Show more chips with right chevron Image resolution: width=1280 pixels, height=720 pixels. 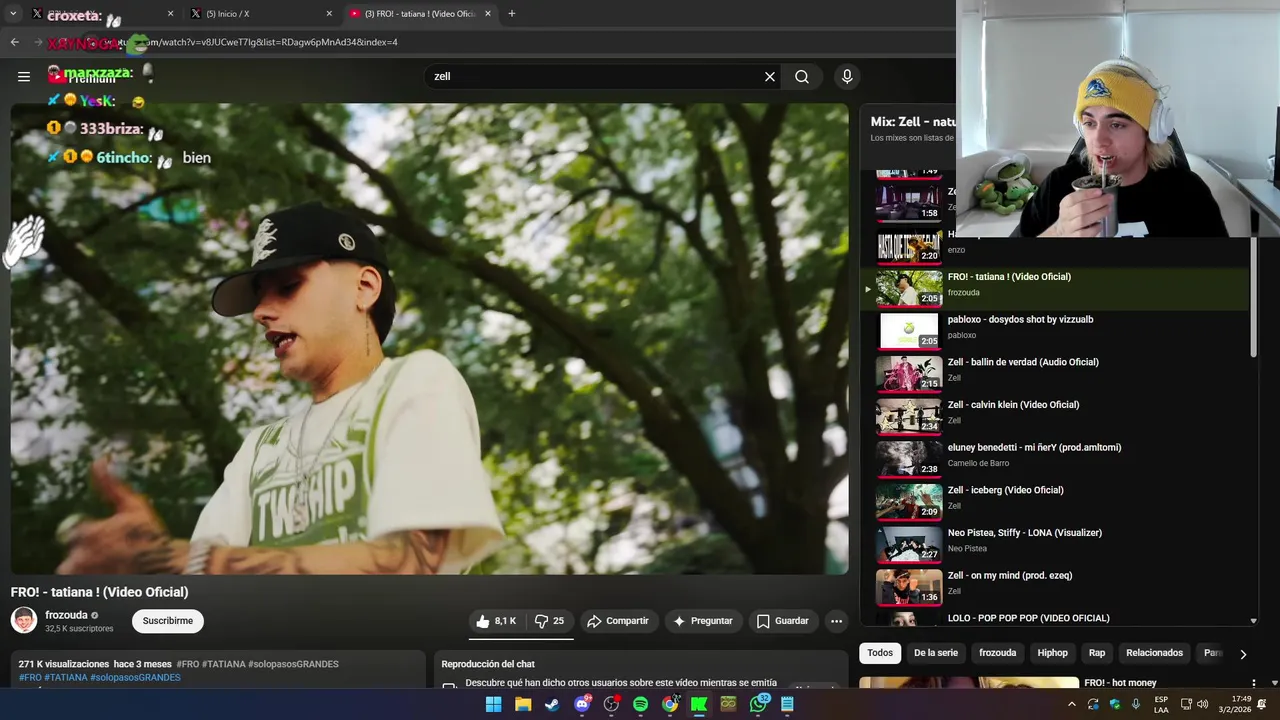tap(1243, 654)
